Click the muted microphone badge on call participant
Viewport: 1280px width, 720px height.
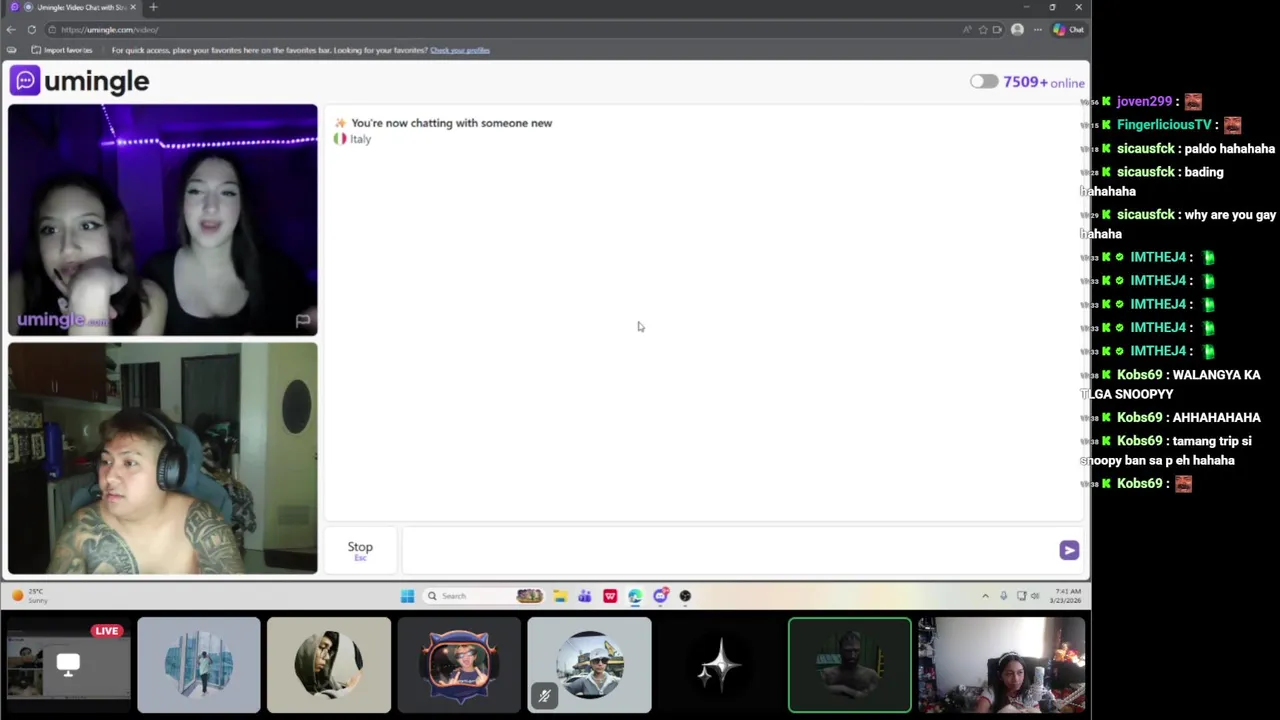[x=544, y=696]
